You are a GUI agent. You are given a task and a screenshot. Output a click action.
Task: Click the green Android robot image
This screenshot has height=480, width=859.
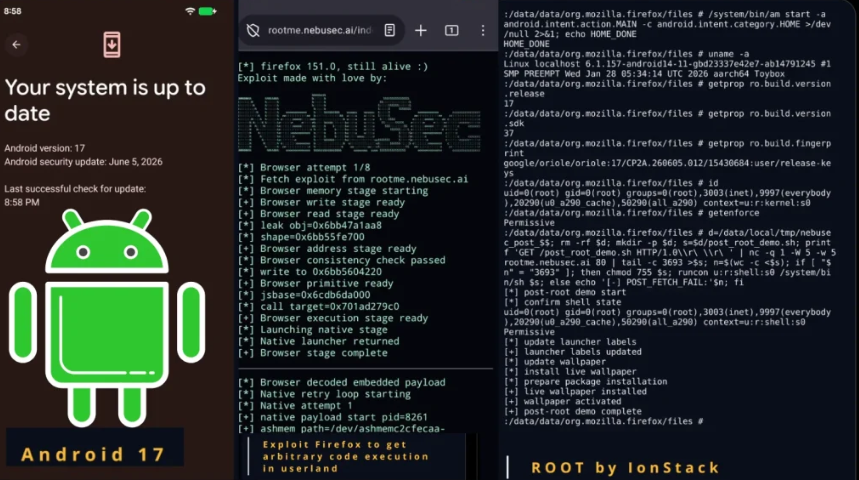tap(107, 318)
